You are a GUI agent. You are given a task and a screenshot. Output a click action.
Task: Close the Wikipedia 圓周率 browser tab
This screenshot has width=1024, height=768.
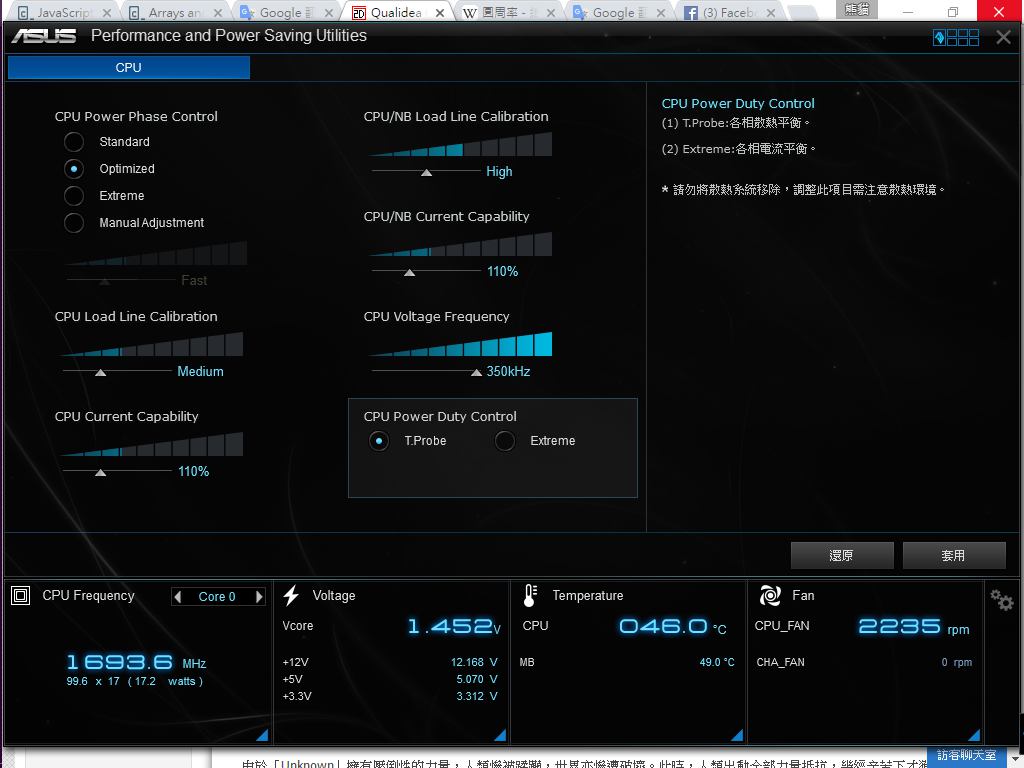click(551, 12)
